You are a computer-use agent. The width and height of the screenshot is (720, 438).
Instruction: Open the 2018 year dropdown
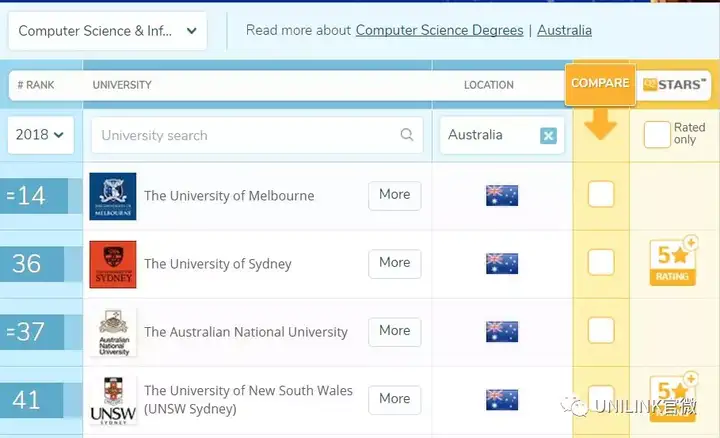click(x=40, y=135)
